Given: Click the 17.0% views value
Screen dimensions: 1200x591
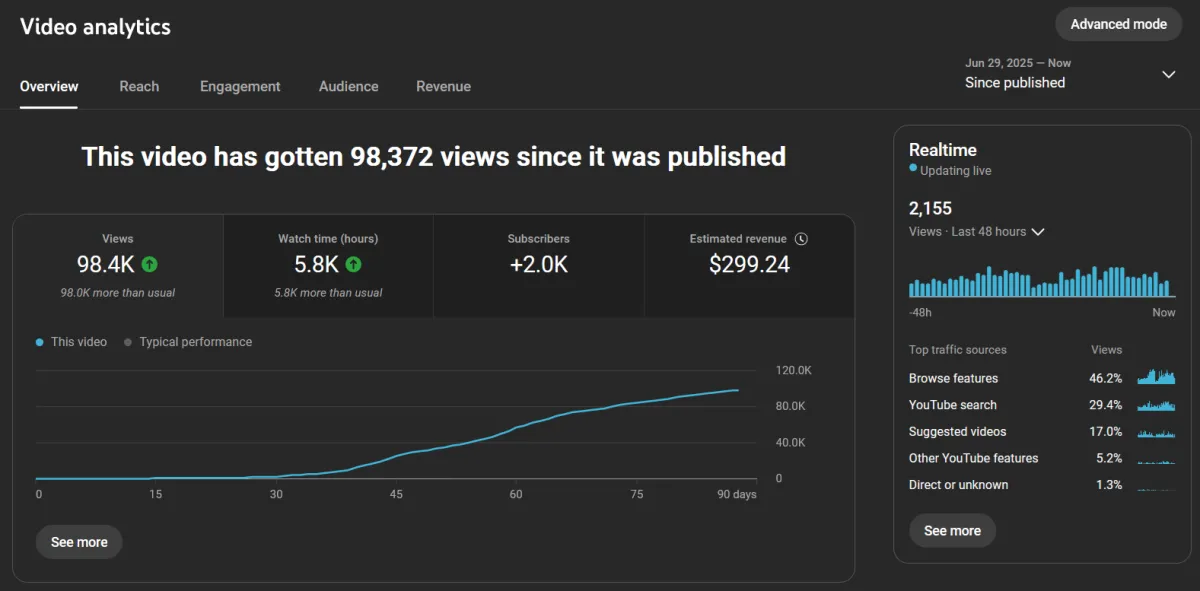Looking at the screenshot, I should [1106, 432].
